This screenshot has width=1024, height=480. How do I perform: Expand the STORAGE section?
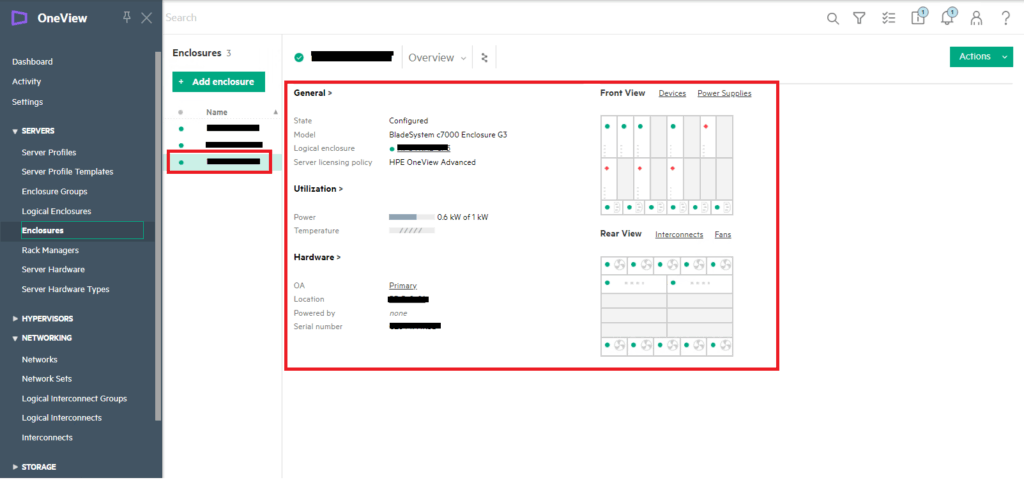point(35,467)
